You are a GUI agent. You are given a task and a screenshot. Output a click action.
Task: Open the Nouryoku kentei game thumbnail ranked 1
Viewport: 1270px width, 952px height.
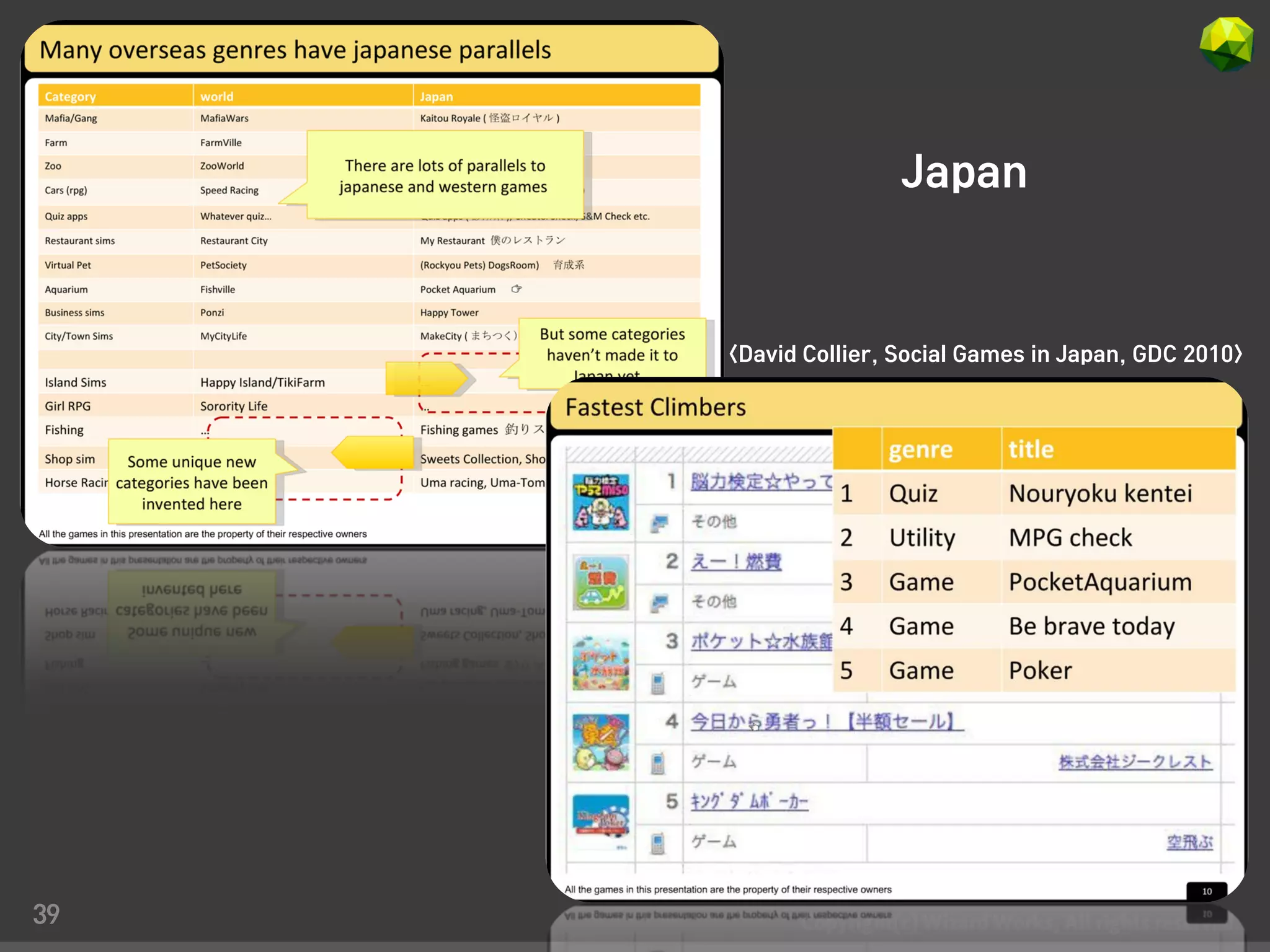(600, 503)
